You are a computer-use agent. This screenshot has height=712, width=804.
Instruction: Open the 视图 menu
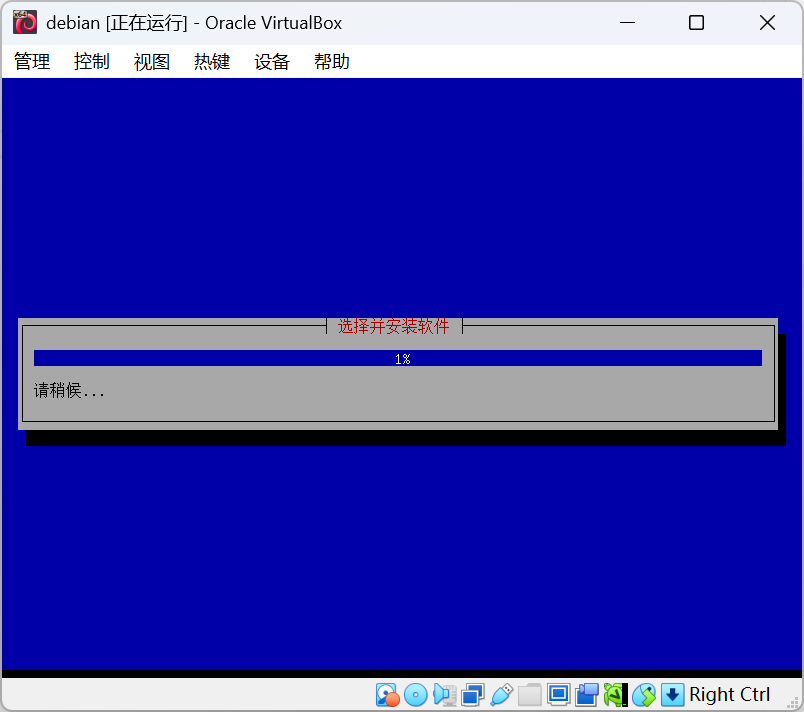coord(152,62)
